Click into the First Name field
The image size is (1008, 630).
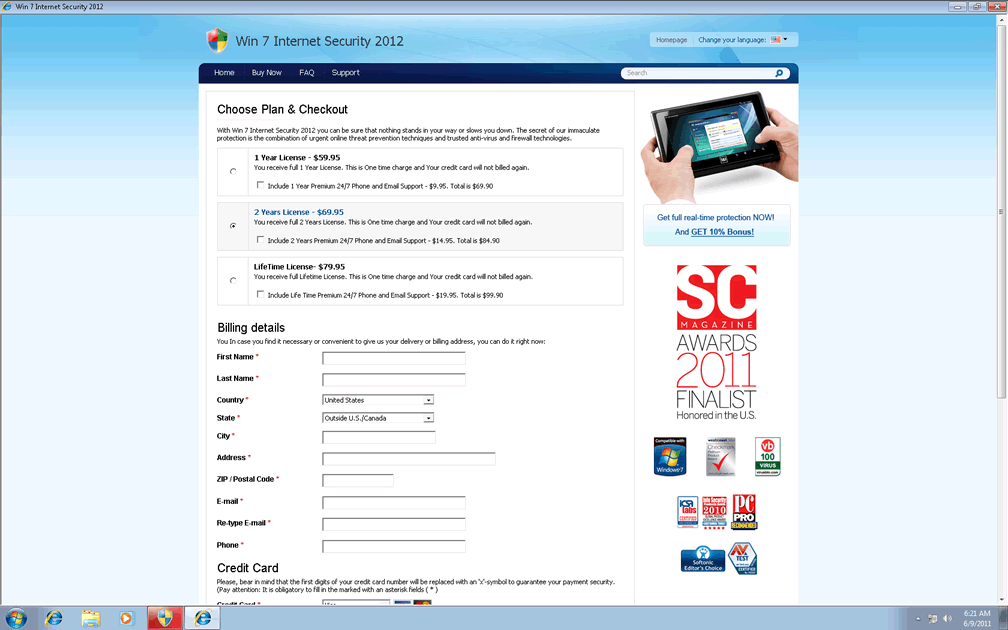[393, 358]
